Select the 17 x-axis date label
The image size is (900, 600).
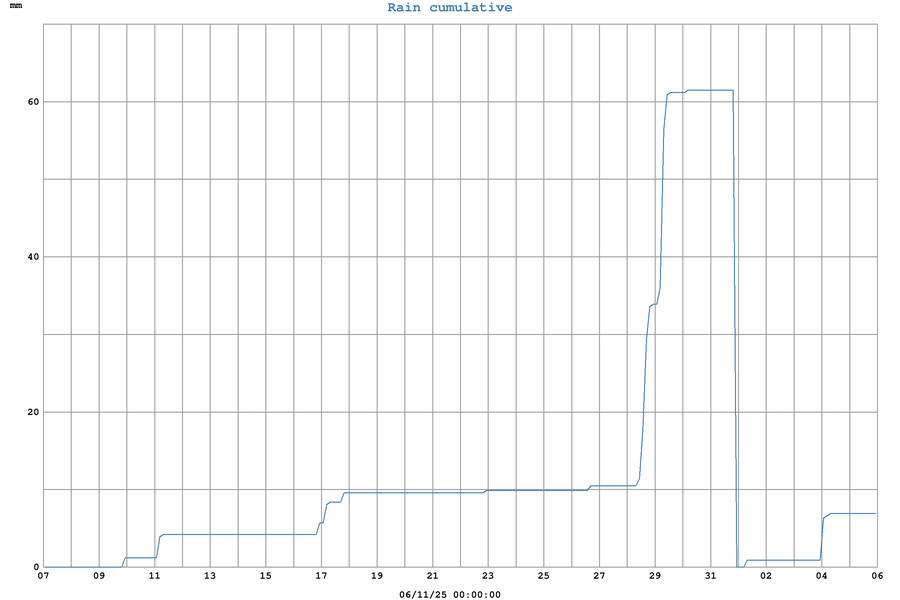(x=321, y=577)
